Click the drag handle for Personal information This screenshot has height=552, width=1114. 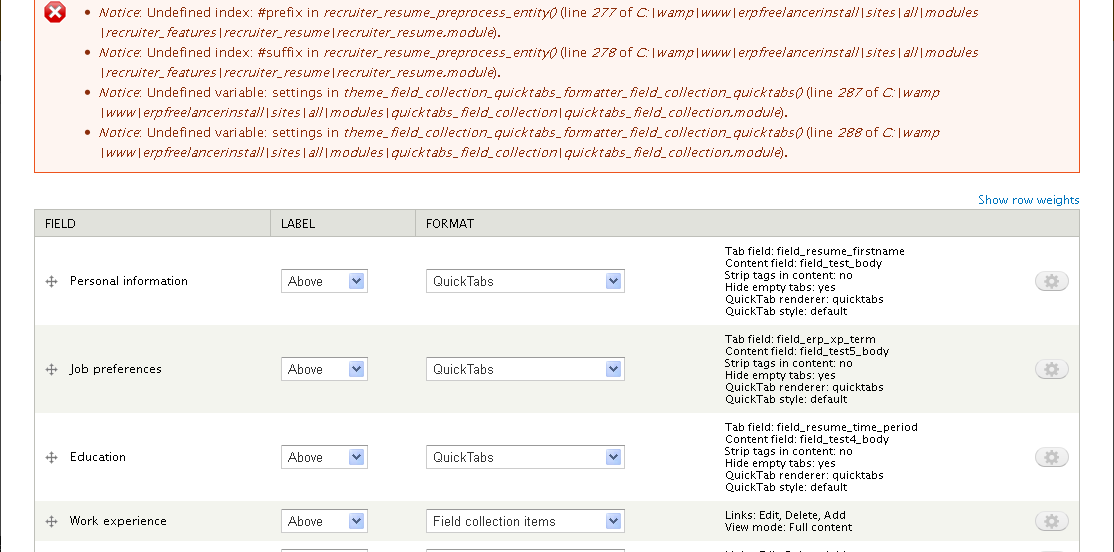(51, 282)
